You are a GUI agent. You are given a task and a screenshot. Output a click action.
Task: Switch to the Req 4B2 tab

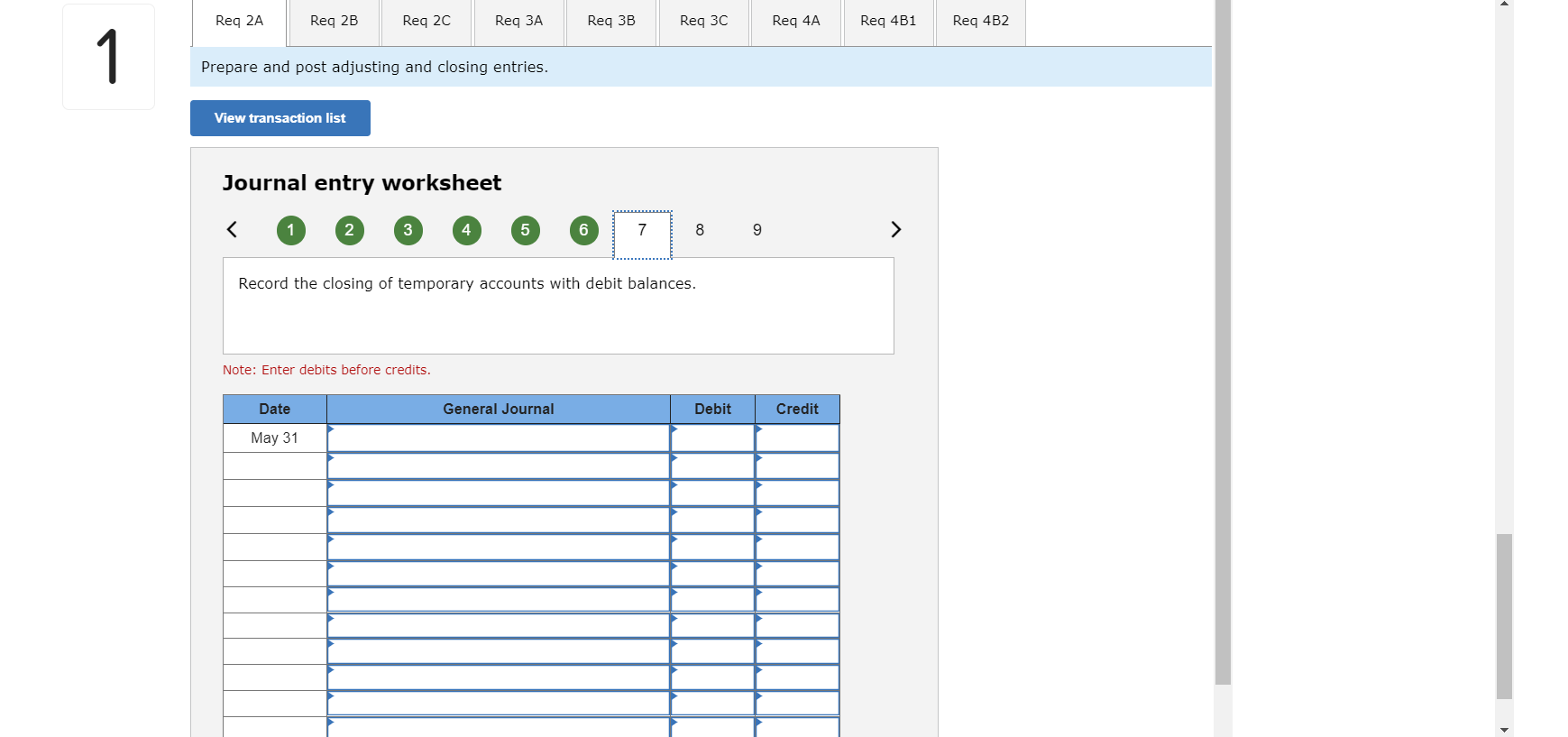pos(981,23)
